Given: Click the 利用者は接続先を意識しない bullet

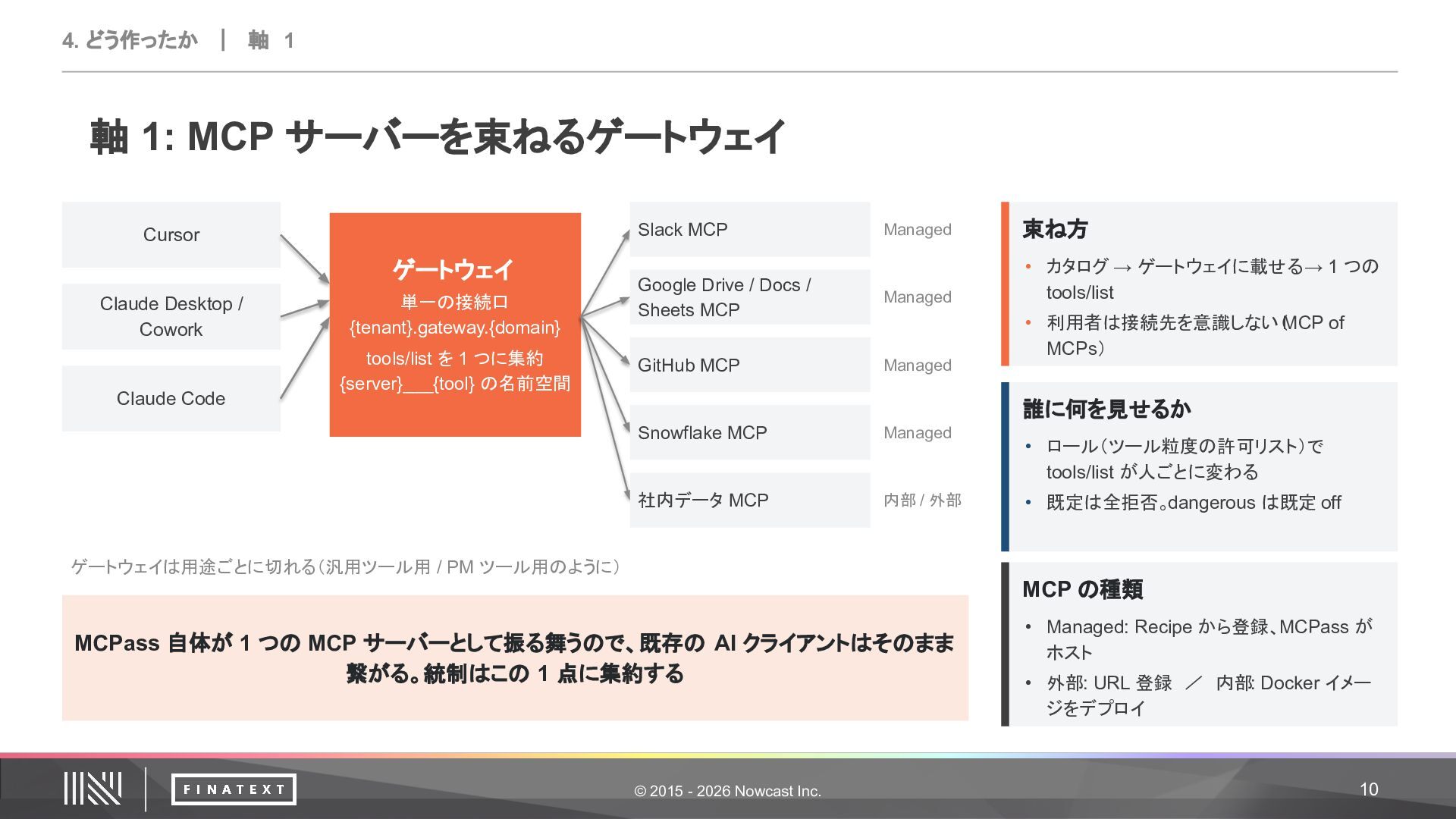Looking at the screenshot, I should [1195, 335].
